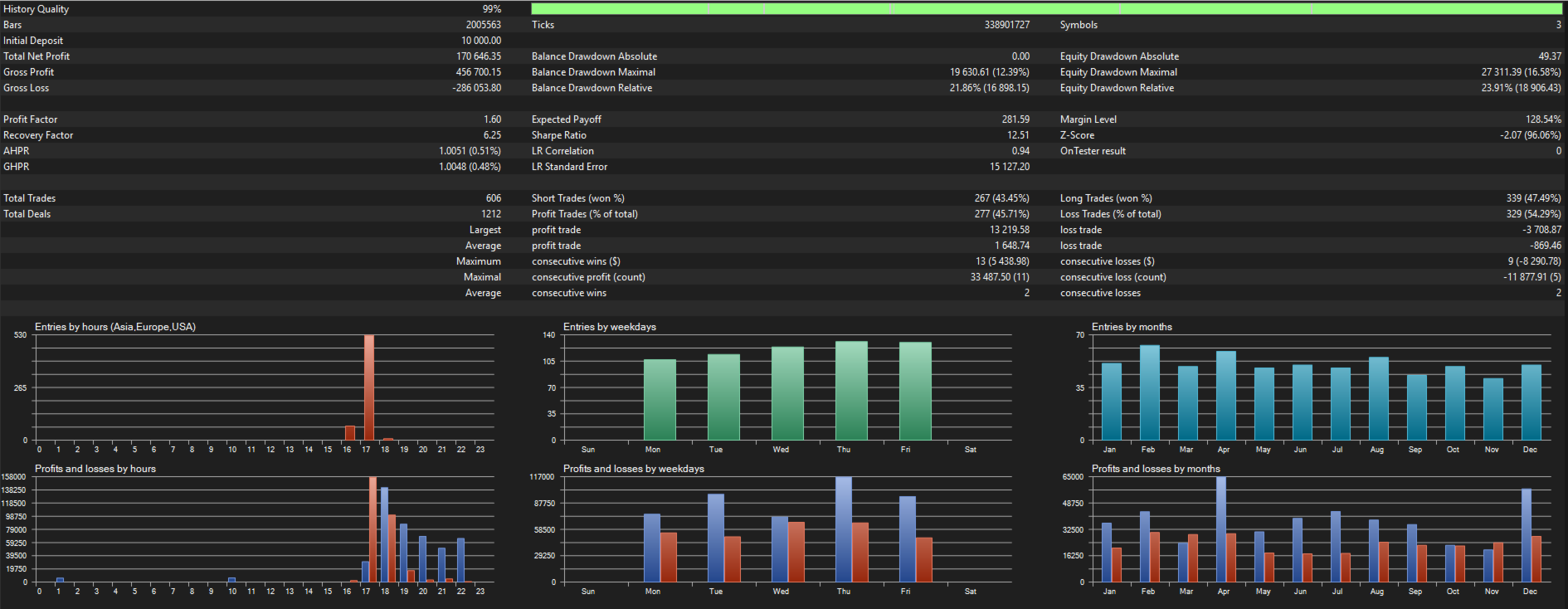
Task: Select the Profit Factor row label
Action: (x=31, y=119)
